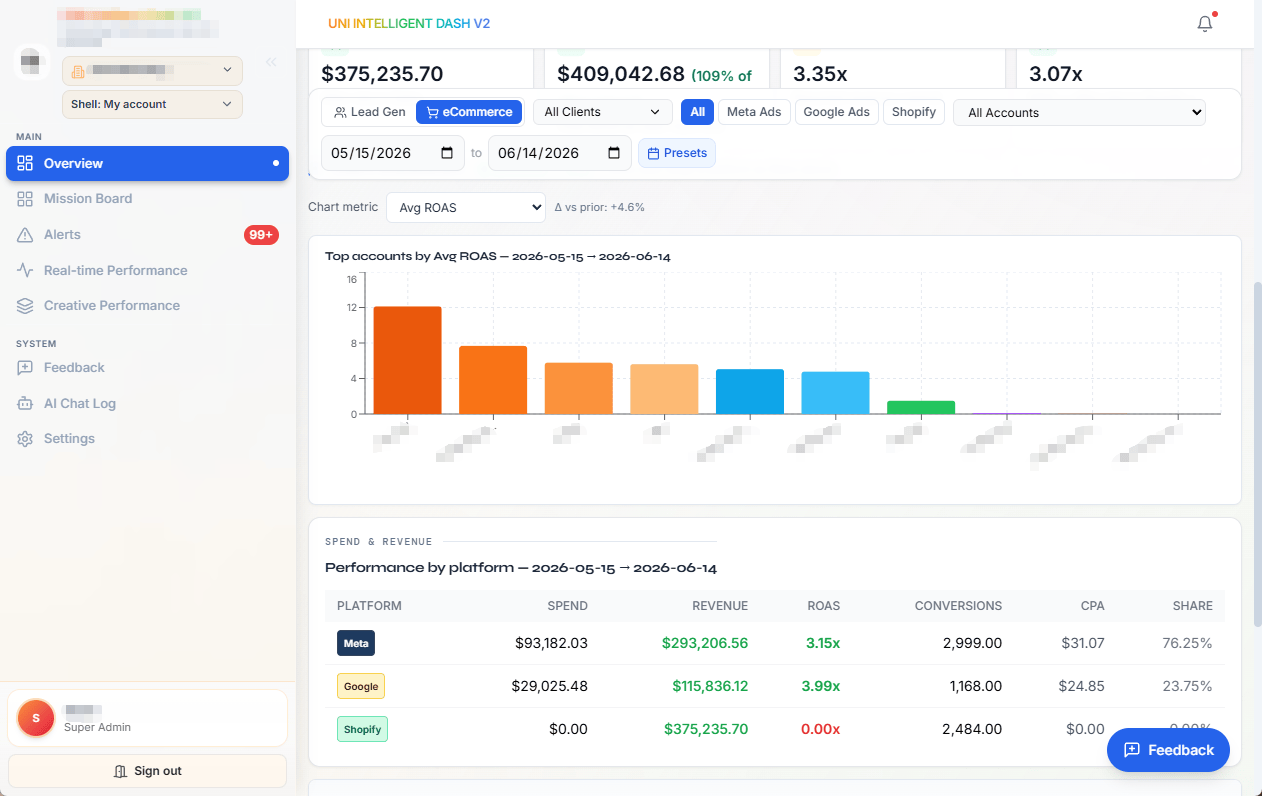Screen dimensions: 1262x796
Task: Click the ROAS column header
Action: (x=824, y=606)
